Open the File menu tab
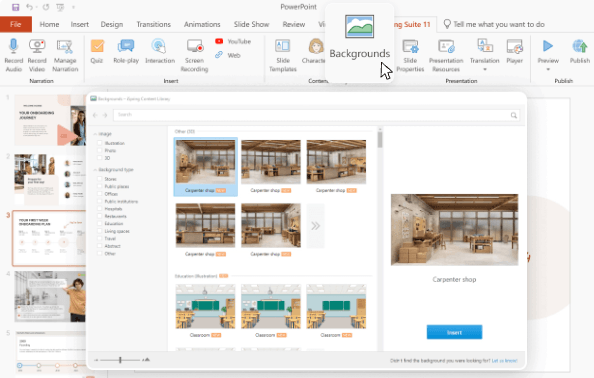Viewport: 594px width, 378px height. (x=16, y=24)
